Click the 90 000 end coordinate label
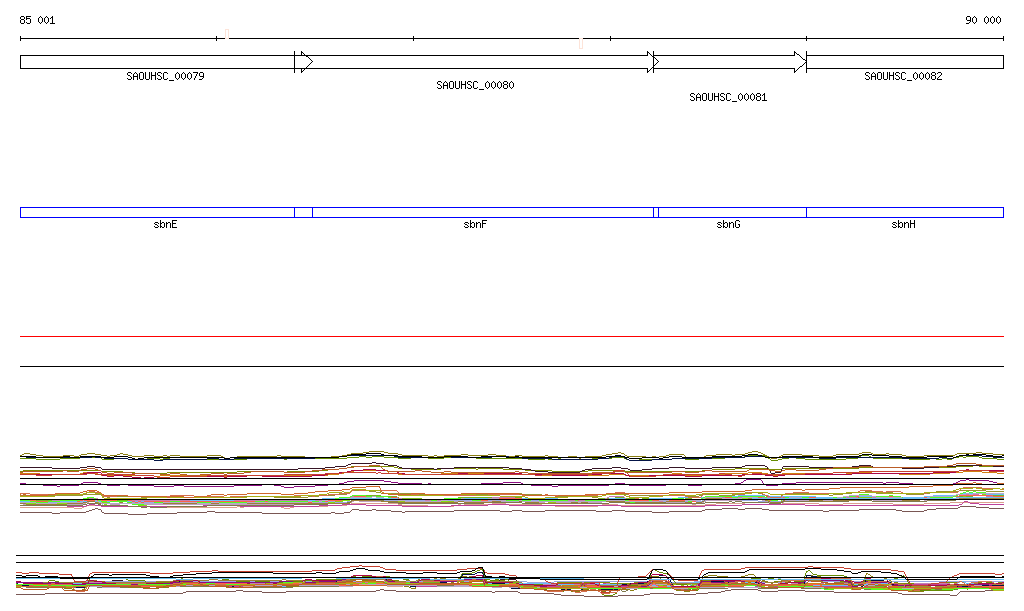 click(x=982, y=20)
